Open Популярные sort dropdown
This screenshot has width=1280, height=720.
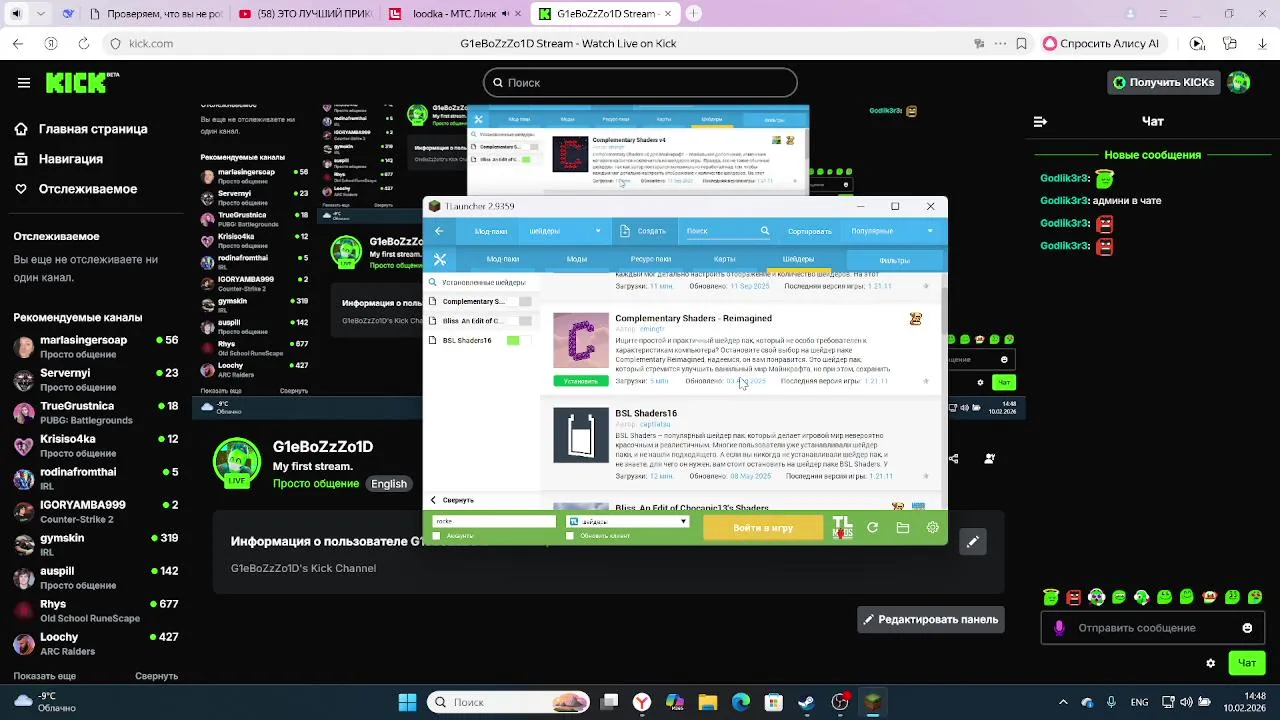[x=892, y=231]
